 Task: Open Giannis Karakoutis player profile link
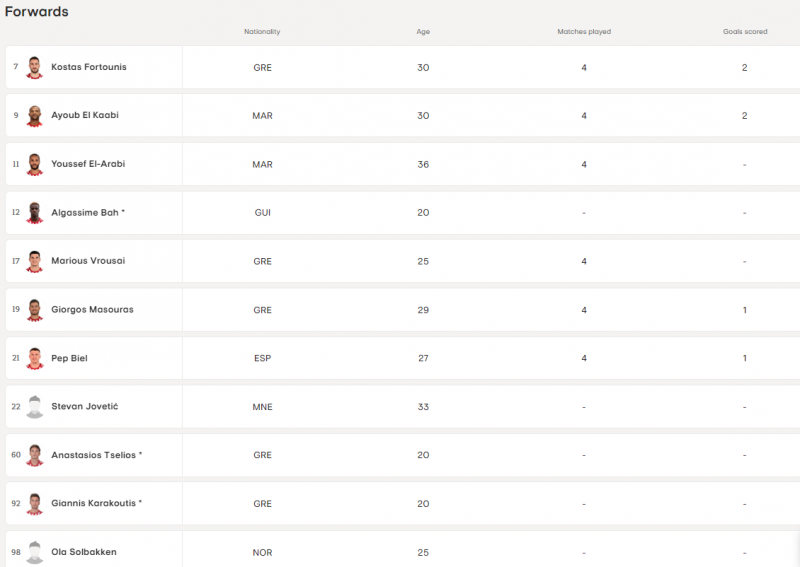coord(96,503)
